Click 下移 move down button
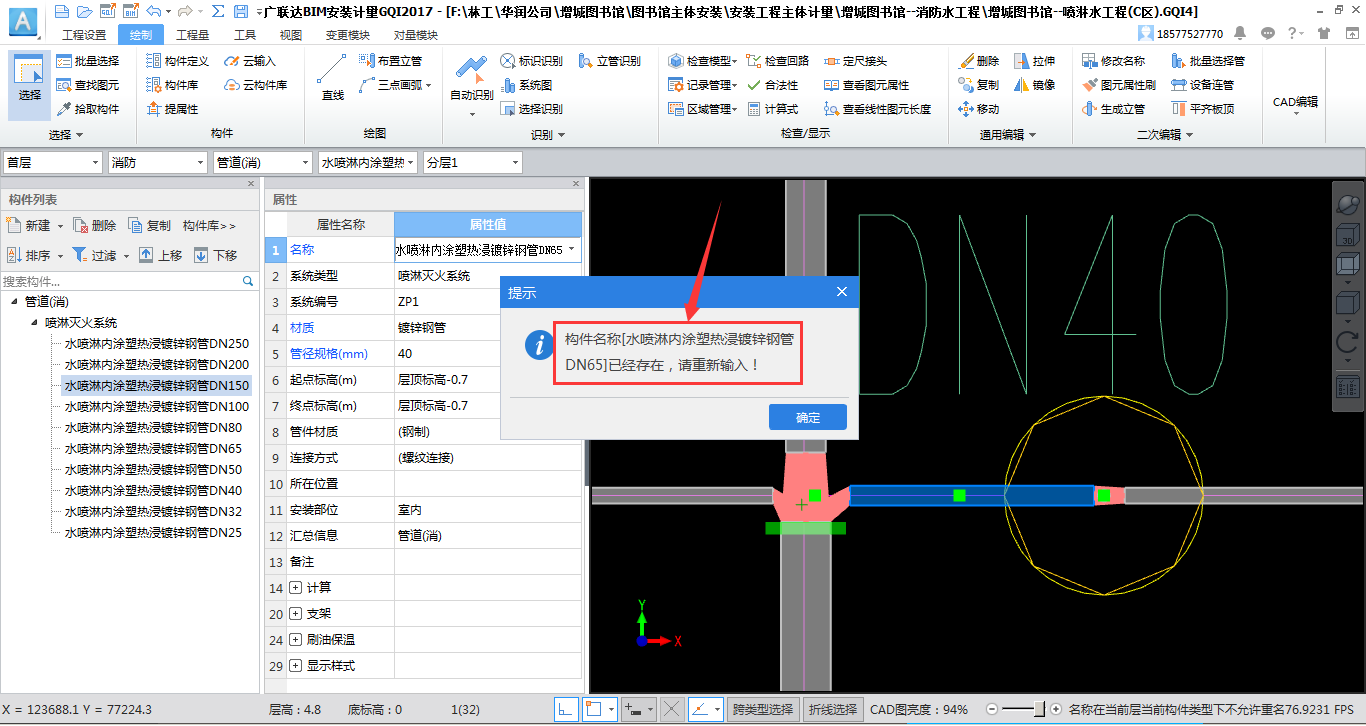 point(216,255)
